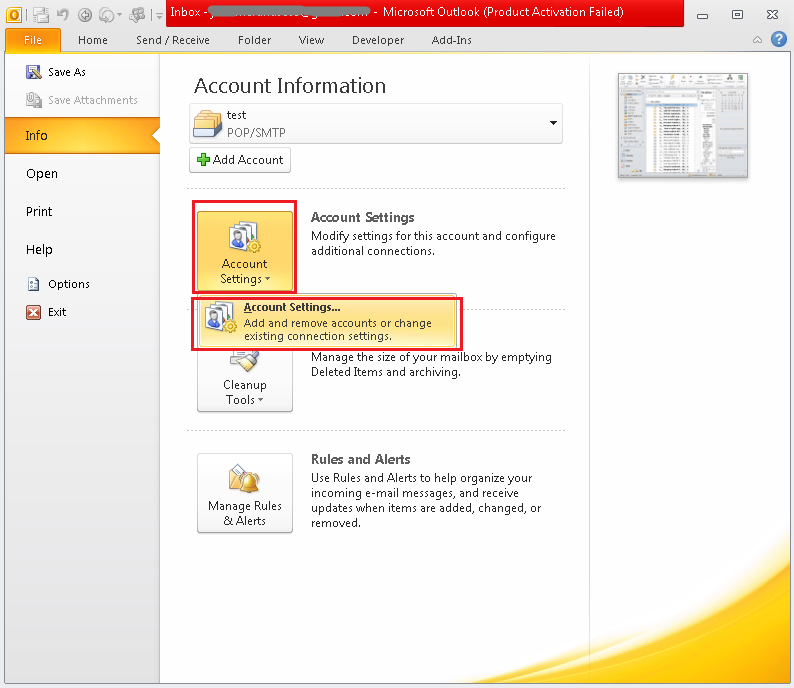Switch to the Send / Receive tab
The height and width of the screenshot is (688, 794).
(x=173, y=40)
